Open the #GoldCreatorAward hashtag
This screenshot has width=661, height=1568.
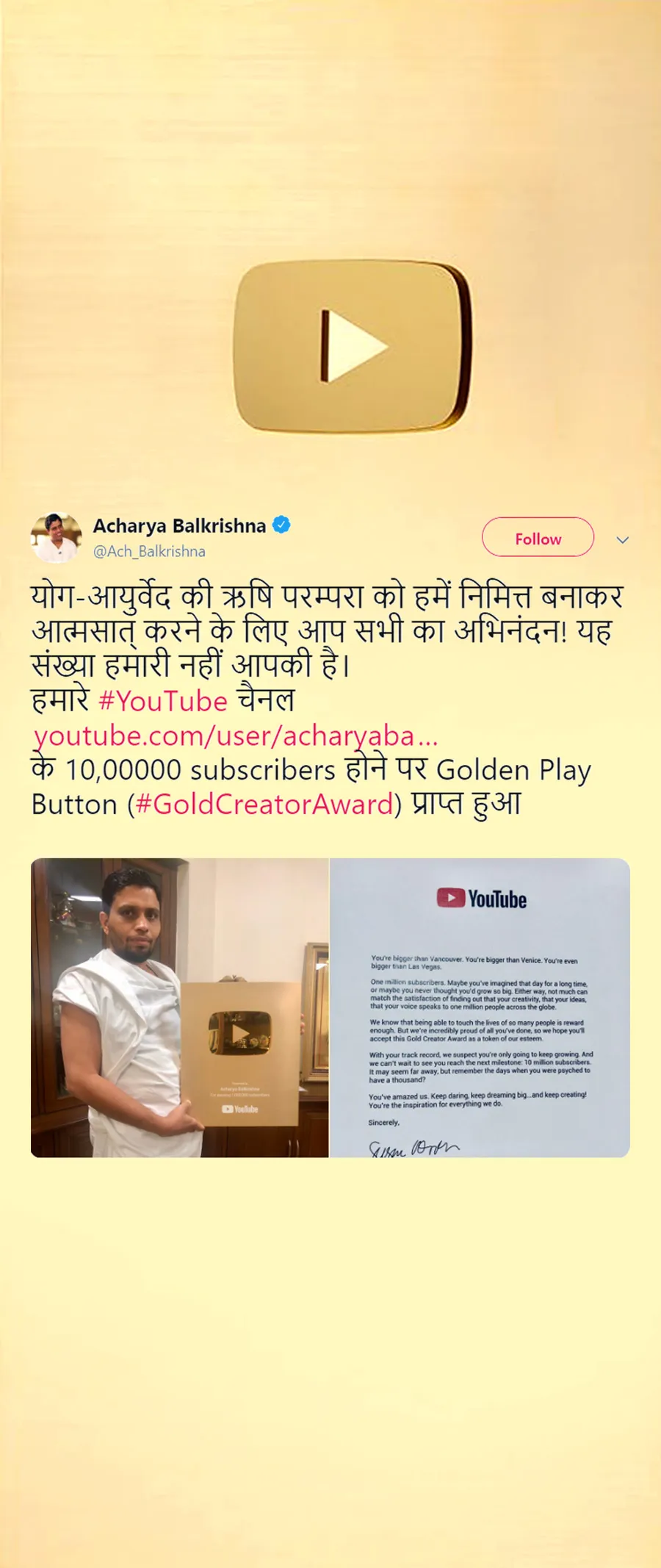[x=264, y=805]
